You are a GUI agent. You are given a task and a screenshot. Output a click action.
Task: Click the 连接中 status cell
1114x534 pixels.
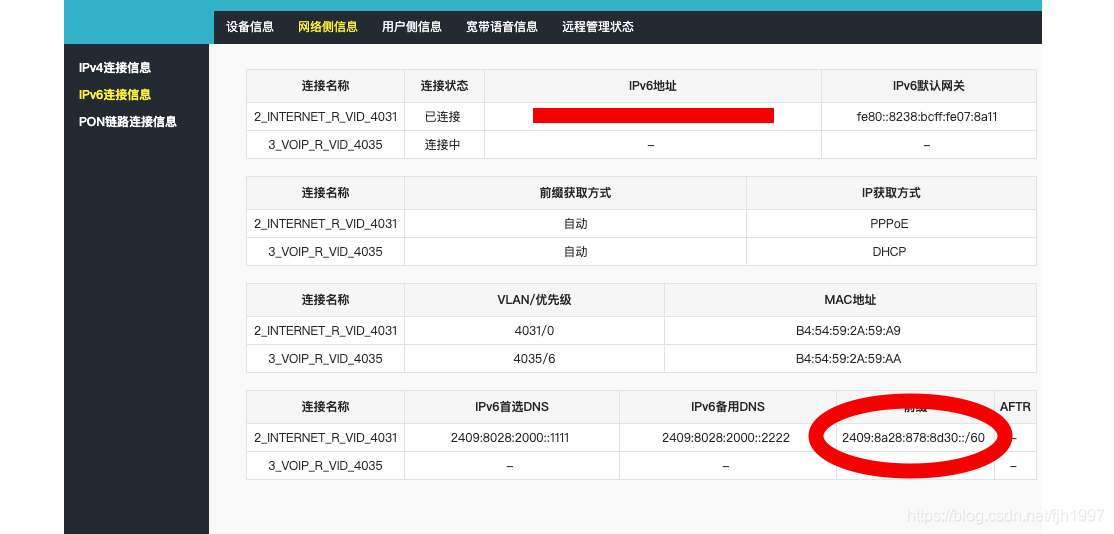tap(443, 145)
